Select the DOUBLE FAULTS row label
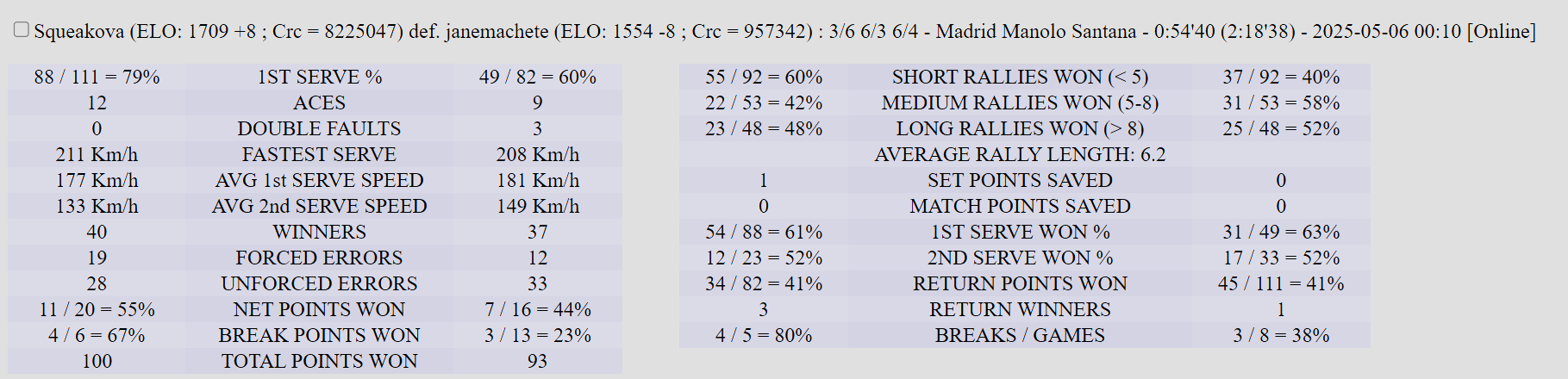The height and width of the screenshot is (379, 1568). pos(319,129)
